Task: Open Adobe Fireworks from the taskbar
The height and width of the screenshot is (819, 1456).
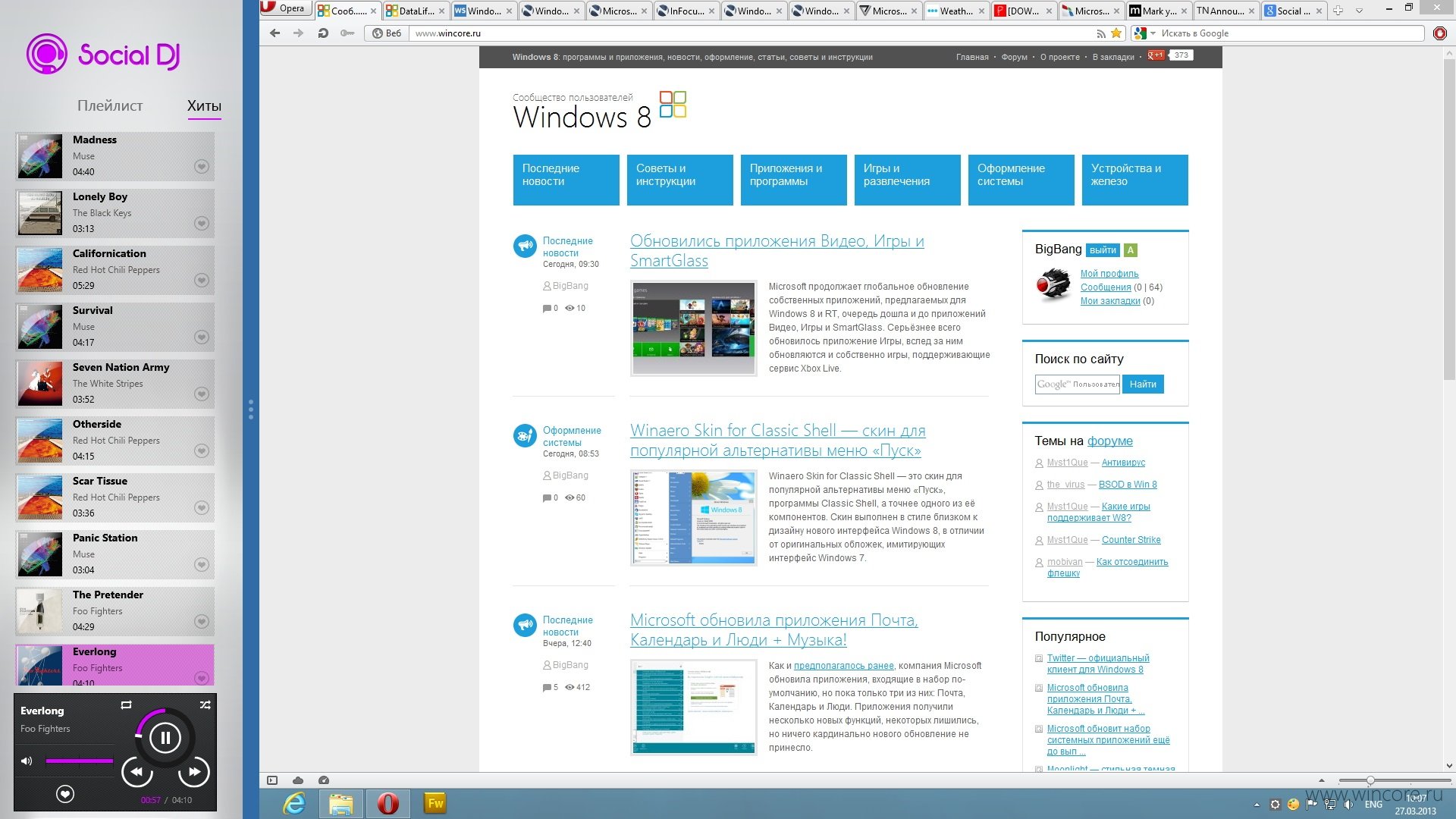Action: click(435, 803)
